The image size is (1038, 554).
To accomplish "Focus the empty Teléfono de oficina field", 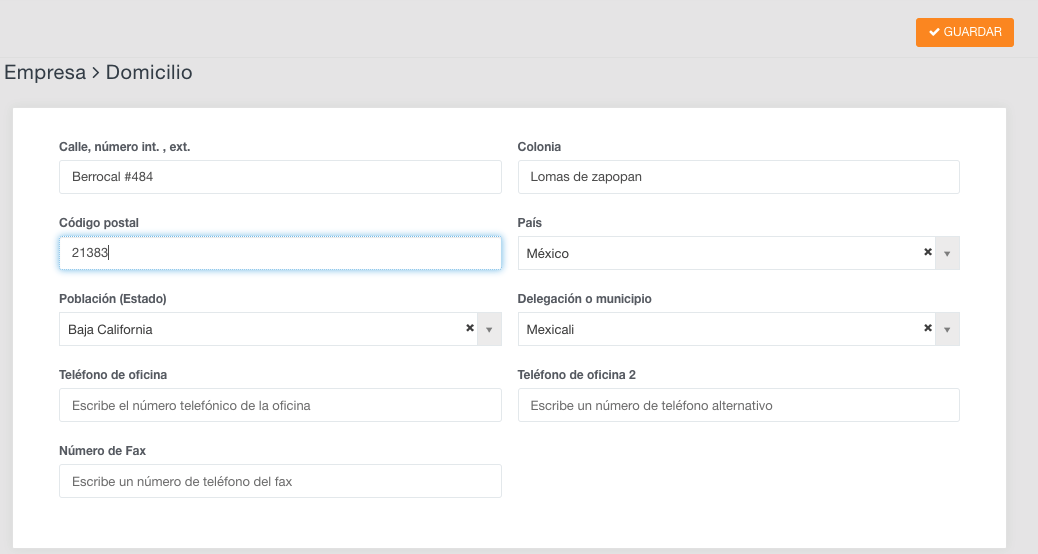I will coord(280,405).
